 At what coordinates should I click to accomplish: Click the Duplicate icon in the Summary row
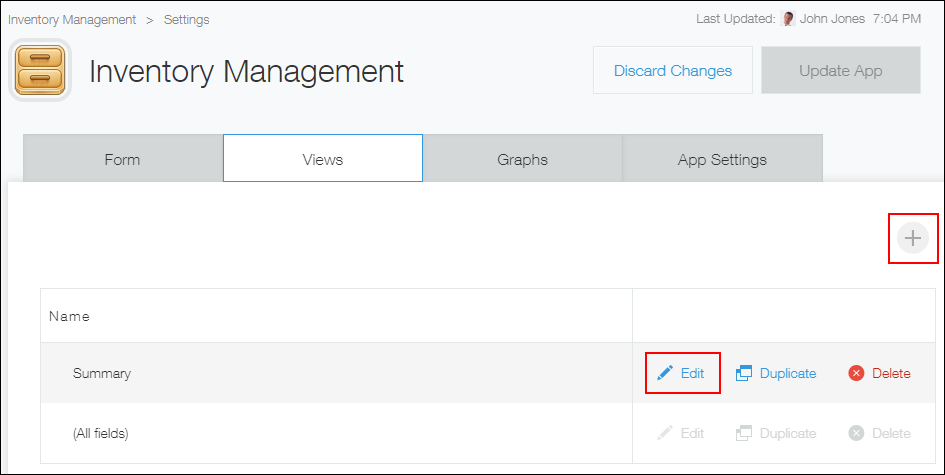(744, 373)
